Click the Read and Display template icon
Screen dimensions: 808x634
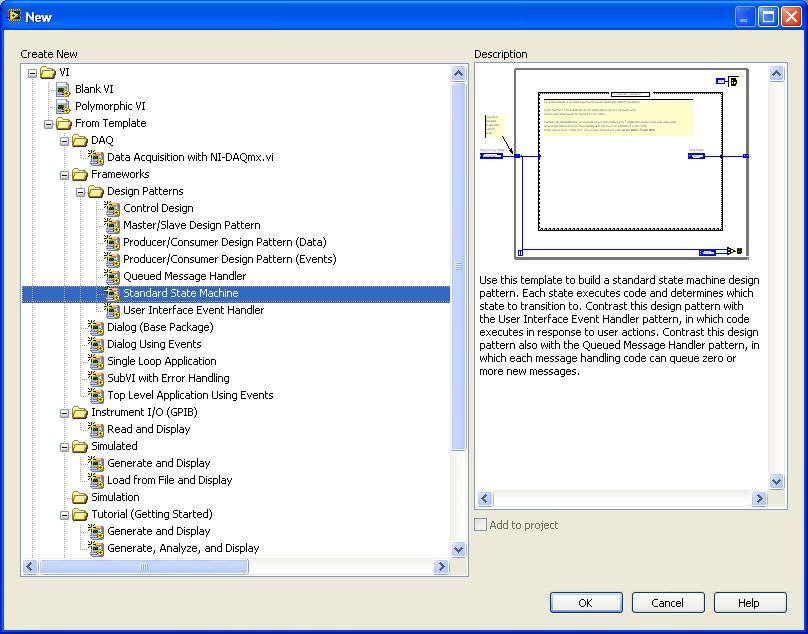pyautogui.click(x=95, y=429)
